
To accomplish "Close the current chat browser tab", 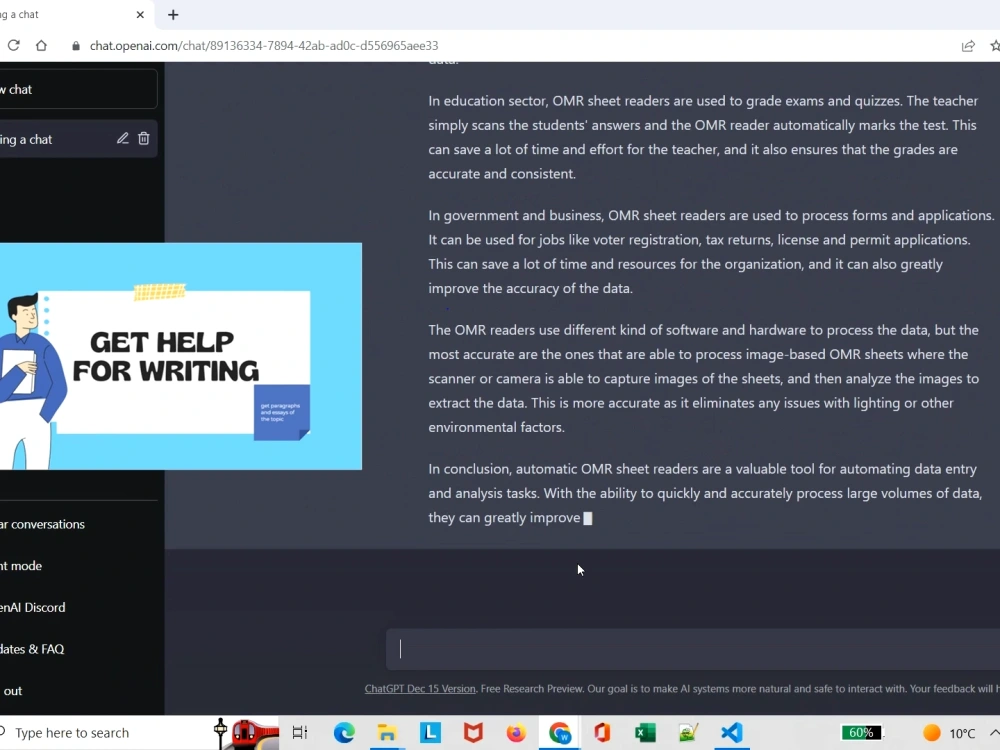I will click(x=140, y=15).
